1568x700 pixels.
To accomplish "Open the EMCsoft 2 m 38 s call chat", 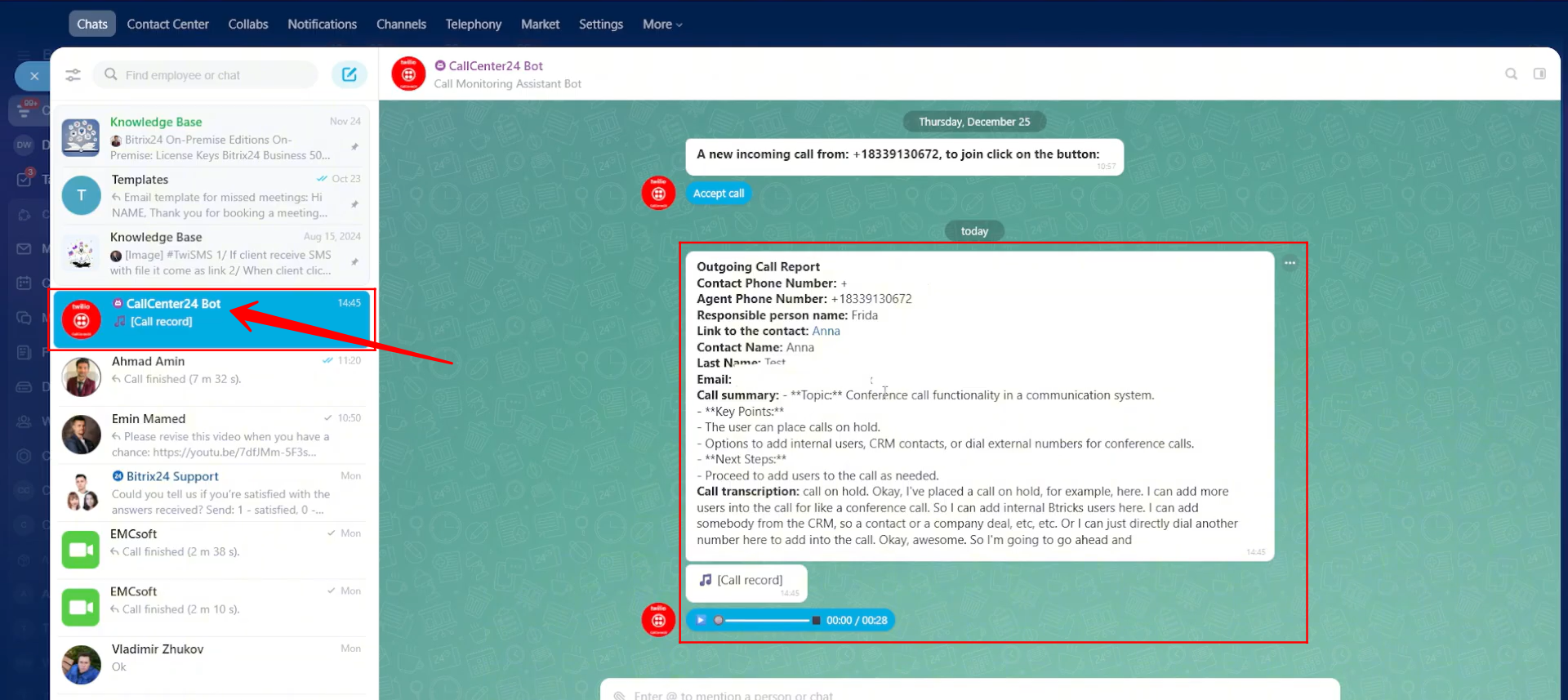I will click(x=212, y=543).
